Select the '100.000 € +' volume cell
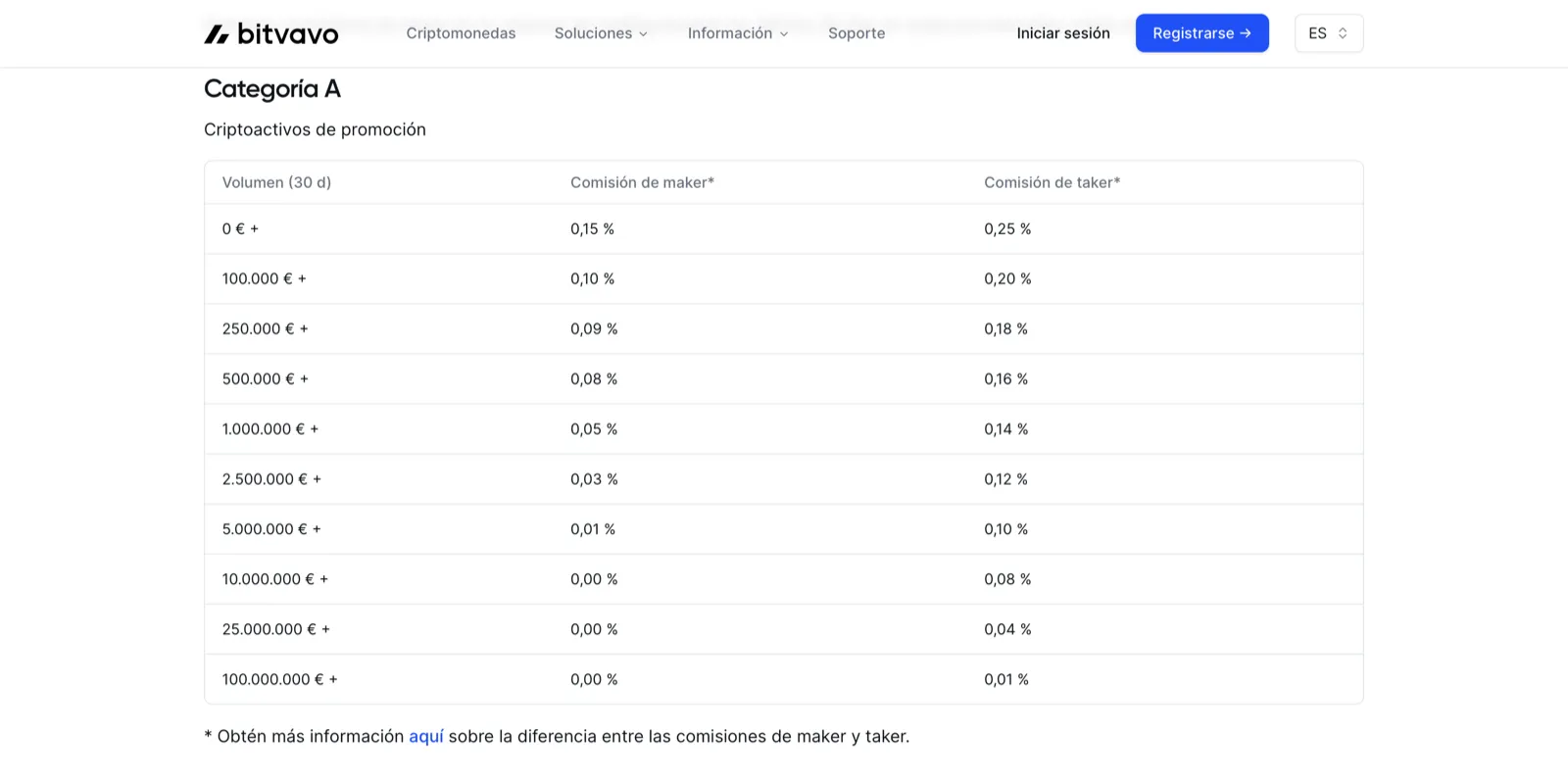This screenshot has height=779, width=1568. [264, 278]
